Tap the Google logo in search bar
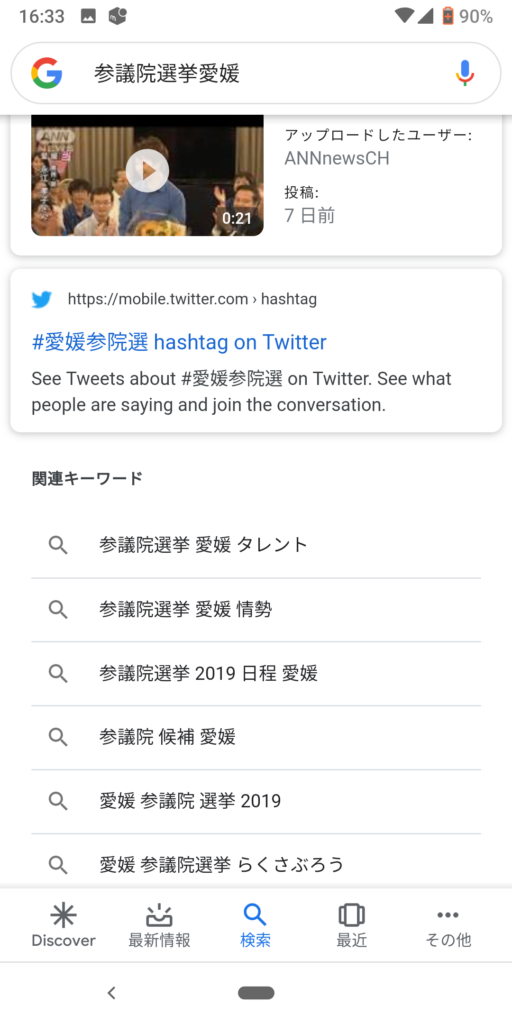Image resolution: width=512 pixels, height=1024 pixels. (x=46, y=73)
